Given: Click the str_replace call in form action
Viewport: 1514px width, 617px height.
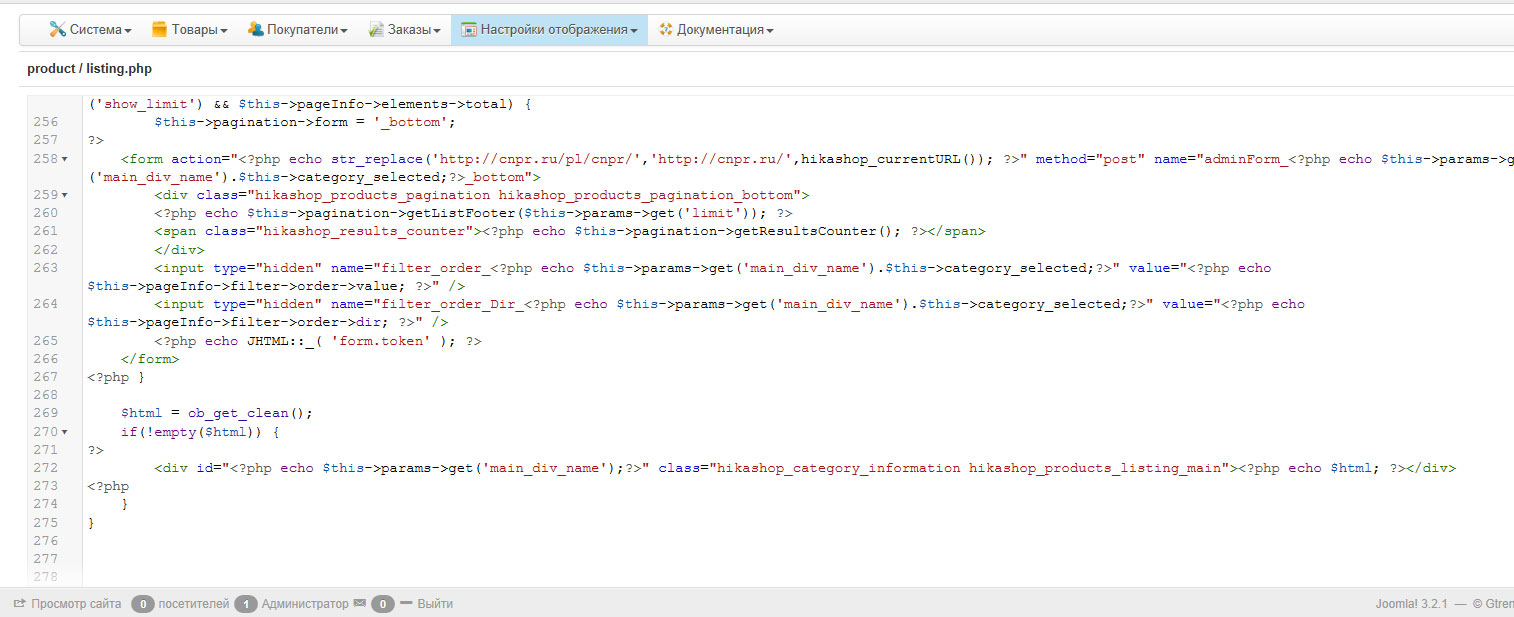Looking at the screenshot, I should [x=659, y=159].
